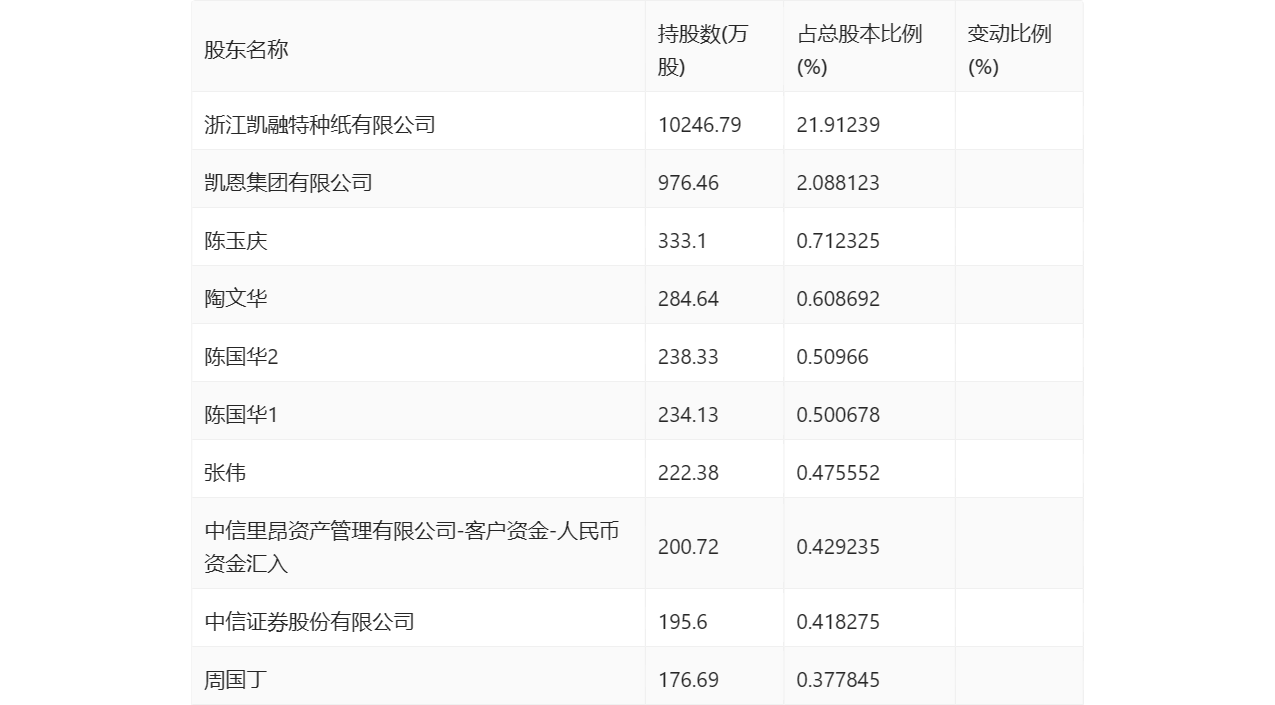Click percentage value 0.377845
The width and height of the screenshot is (1275, 705).
coord(838,680)
